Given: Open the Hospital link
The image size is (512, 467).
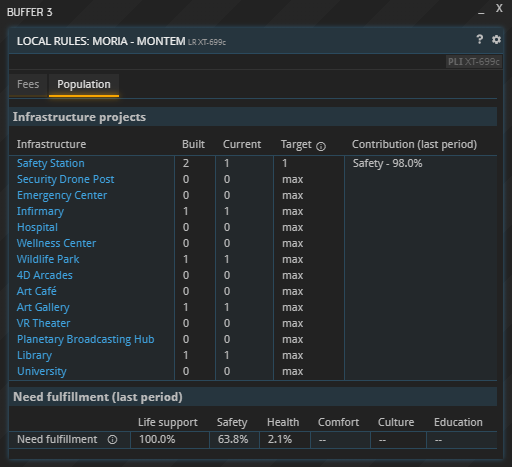Looking at the screenshot, I should pyautogui.click(x=37, y=227).
